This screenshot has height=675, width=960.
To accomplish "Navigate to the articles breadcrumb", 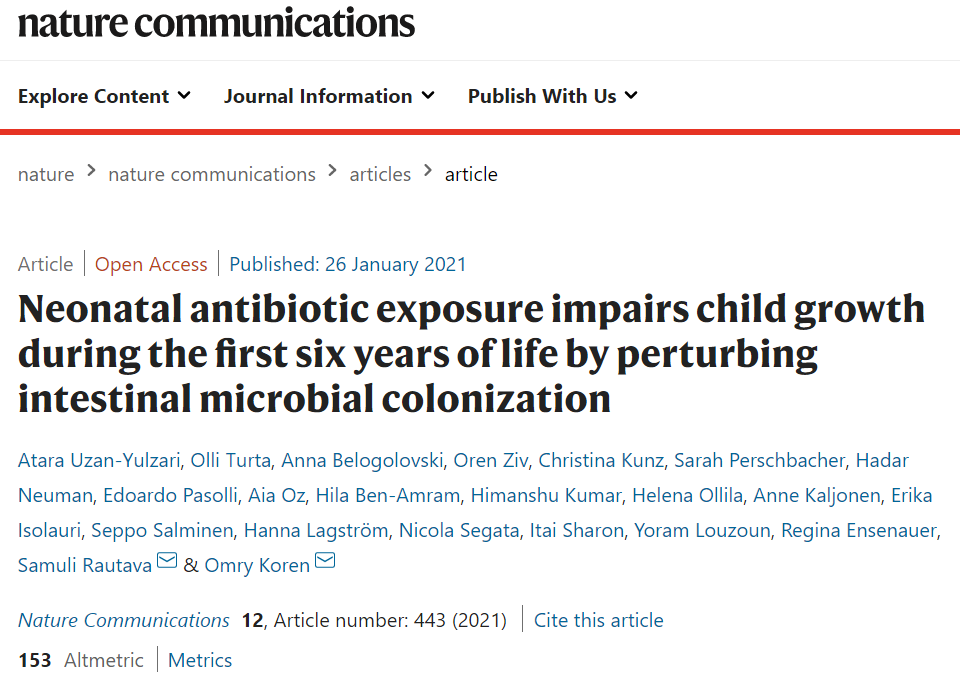I will pyautogui.click(x=380, y=175).
